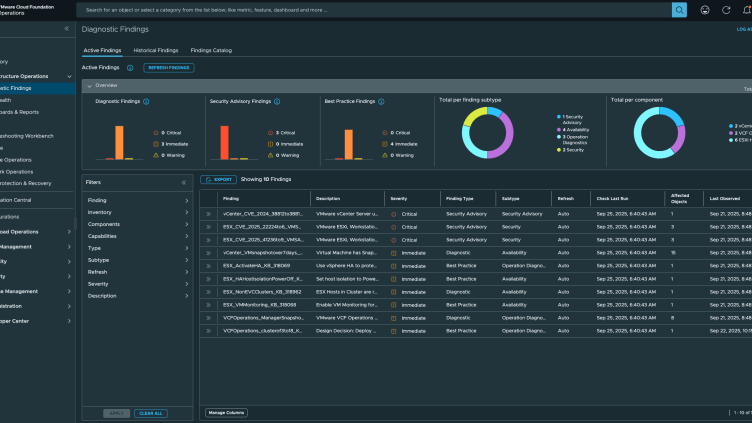Image resolution: width=752 pixels, height=423 pixels.
Task: Expand the ESX_VMMonitoring finding row
Action: coord(209,305)
